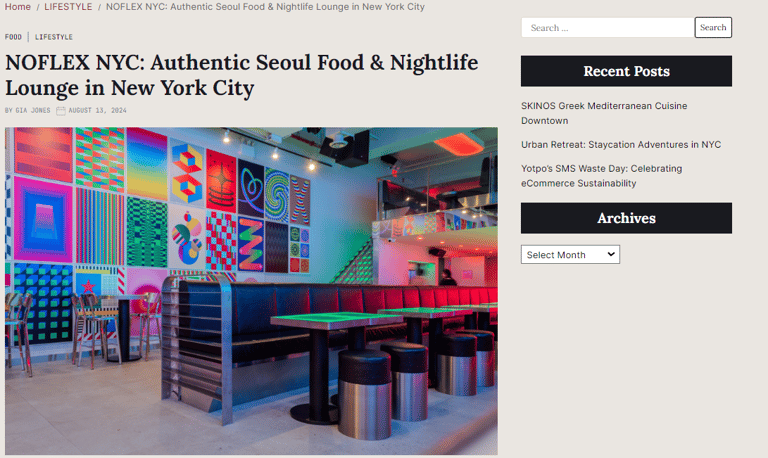Click author name Gia Jones

(x=33, y=111)
